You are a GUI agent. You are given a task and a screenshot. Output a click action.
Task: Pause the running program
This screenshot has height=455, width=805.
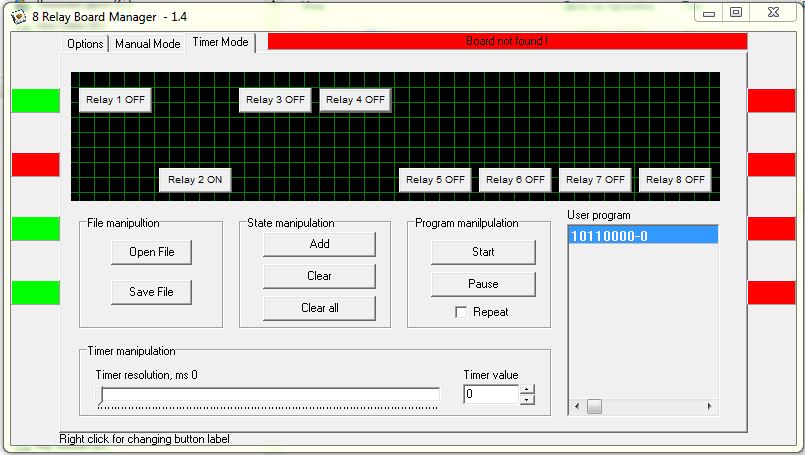coord(483,284)
